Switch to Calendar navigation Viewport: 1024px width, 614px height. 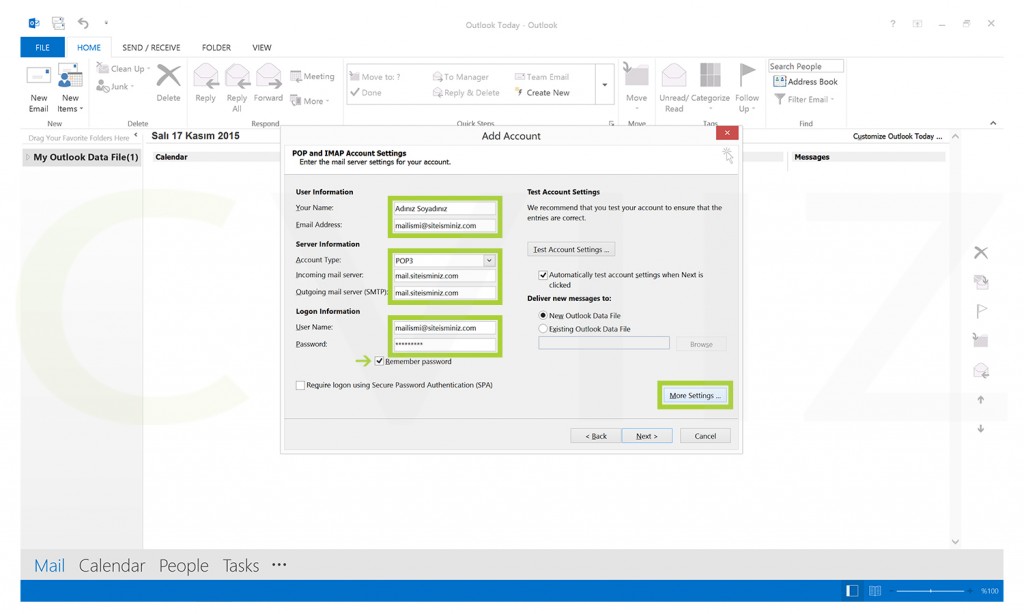pyautogui.click(x=112, y=566)
